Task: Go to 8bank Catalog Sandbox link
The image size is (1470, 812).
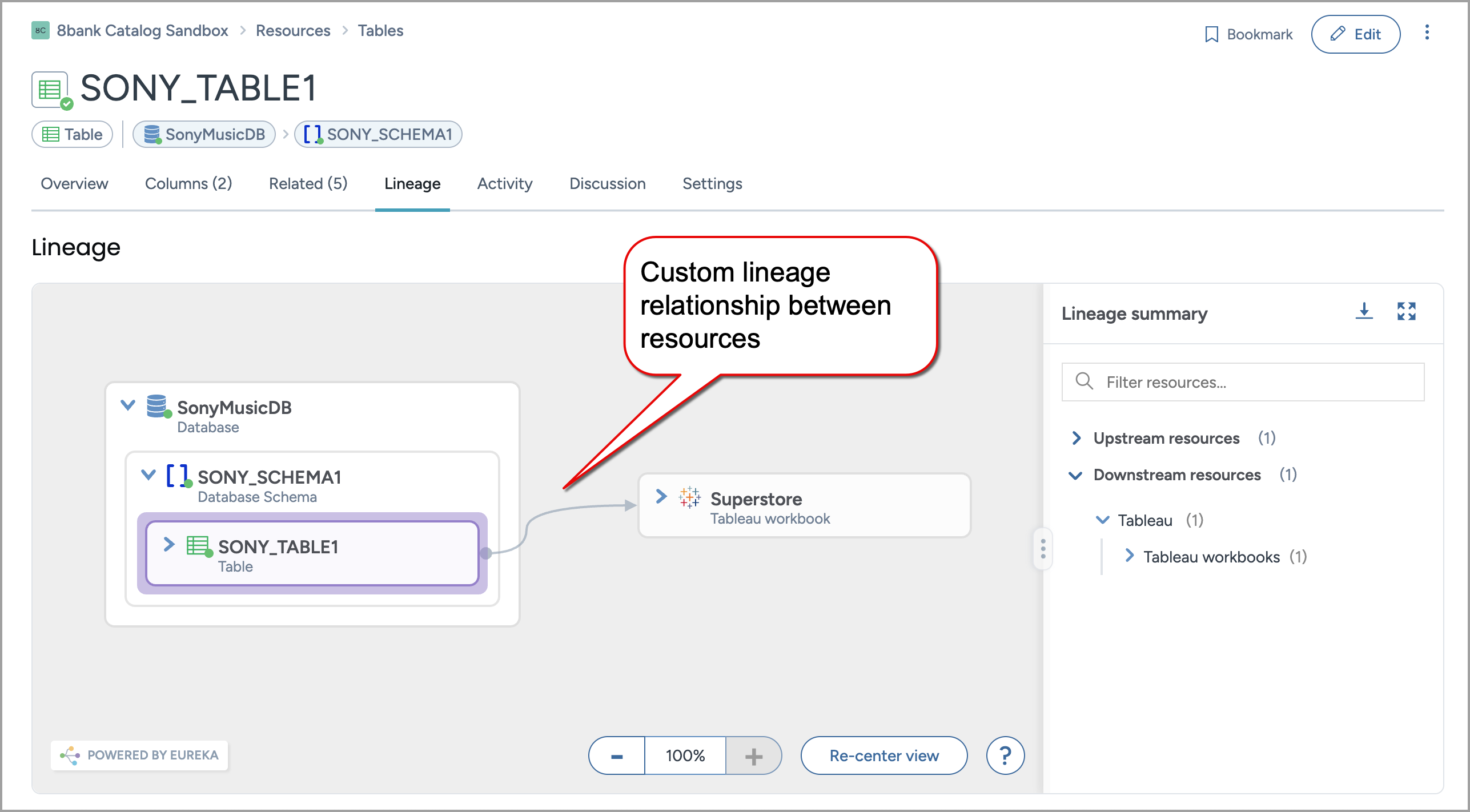Action: tap(142, 30)
